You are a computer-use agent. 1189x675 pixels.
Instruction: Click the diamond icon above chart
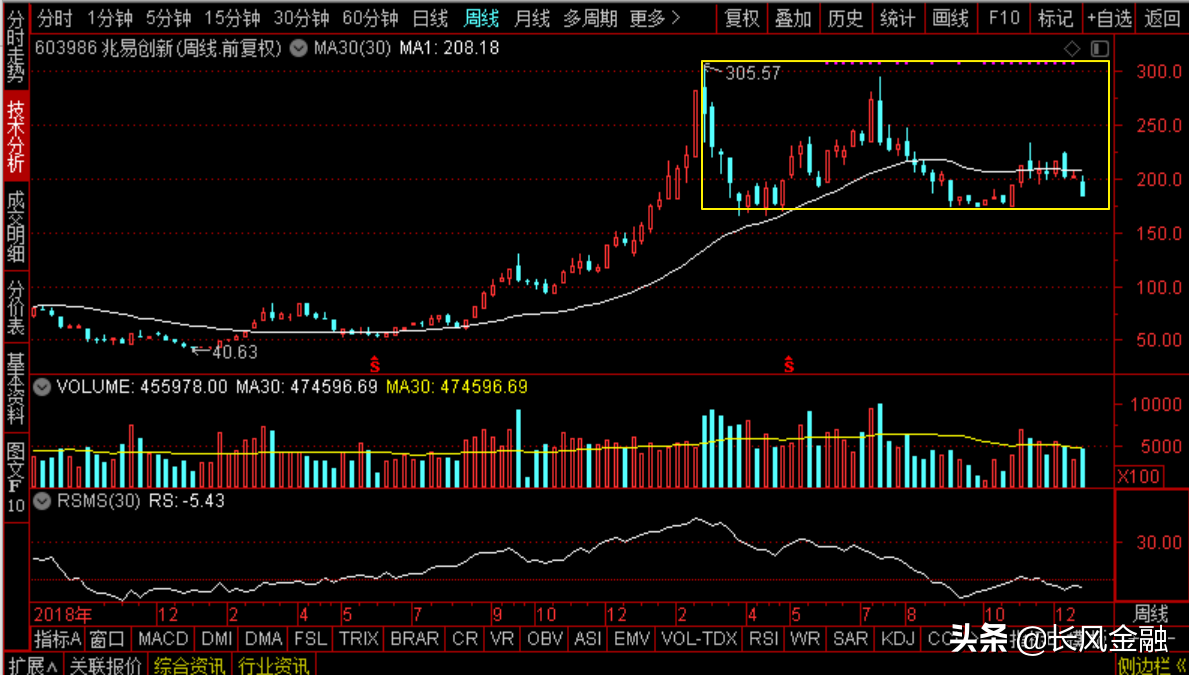(1071, 49)
